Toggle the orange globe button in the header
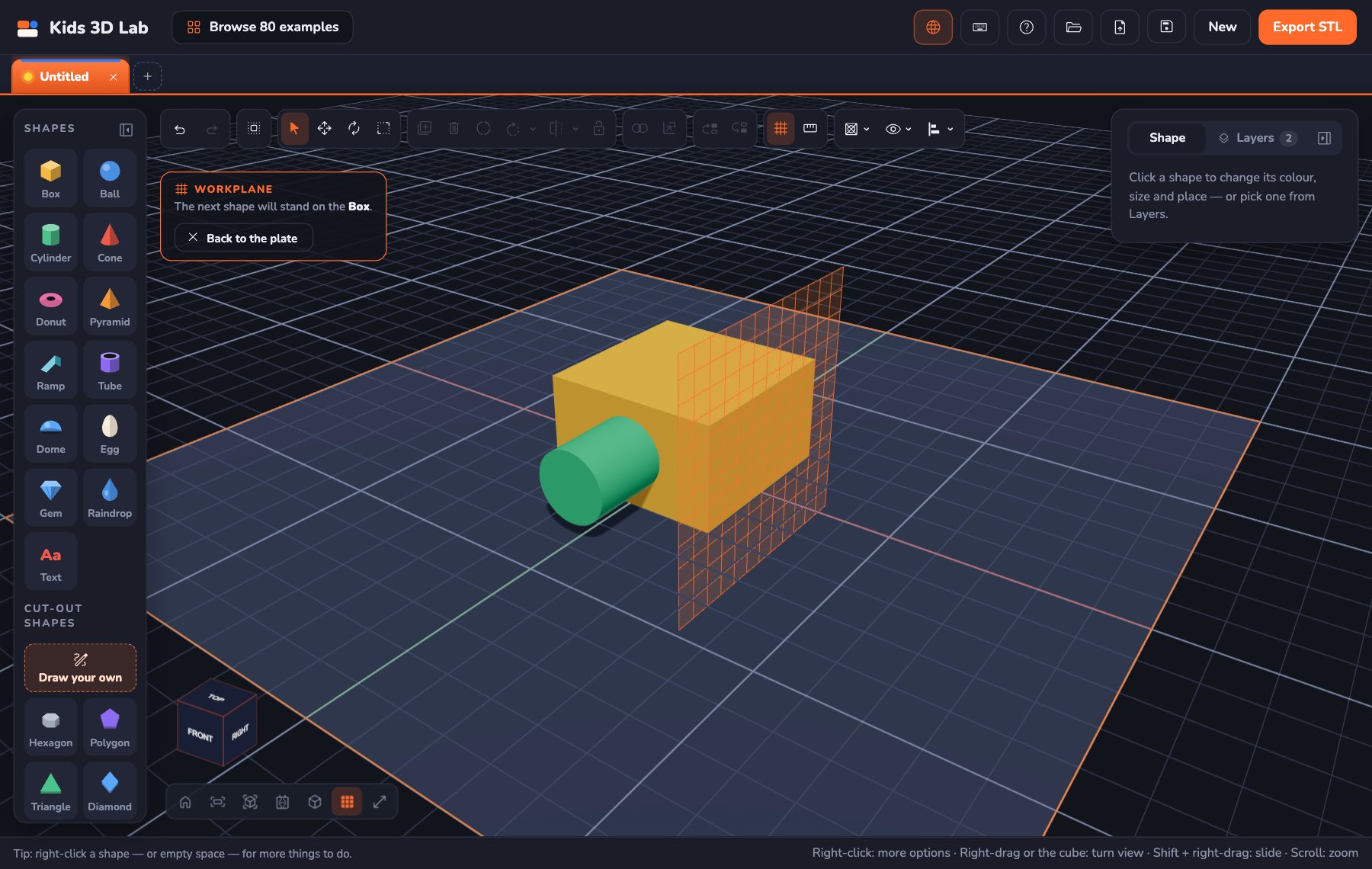The image size is (1372, 869). pos(933,27)
